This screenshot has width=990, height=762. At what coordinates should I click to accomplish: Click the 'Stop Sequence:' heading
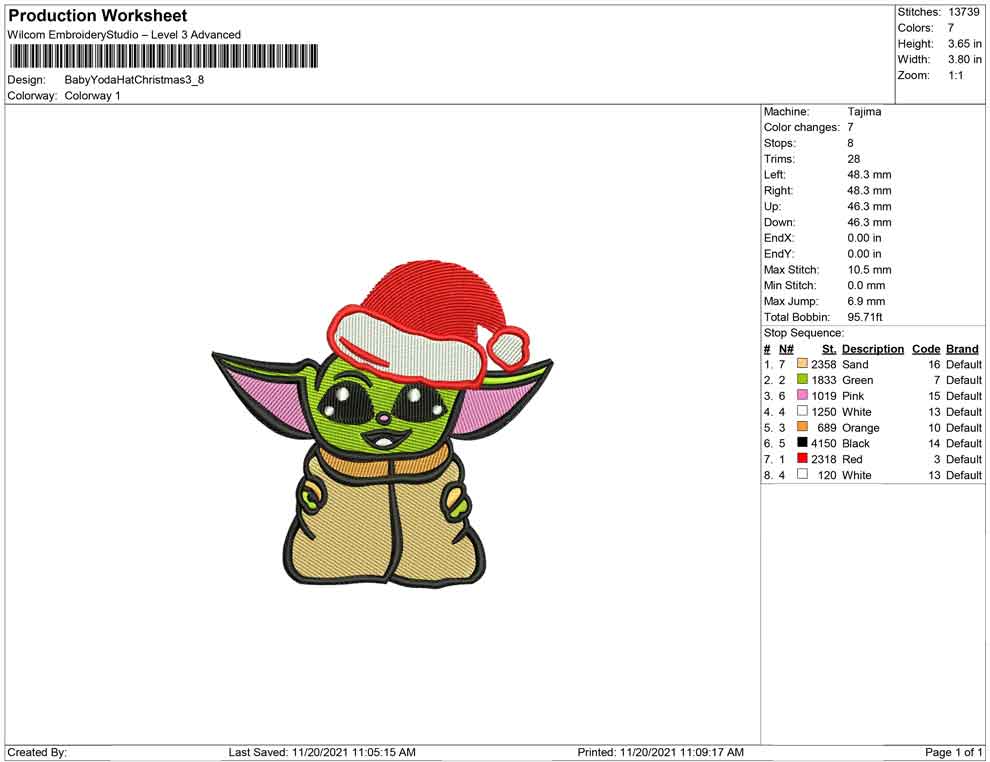click(804, 333)
